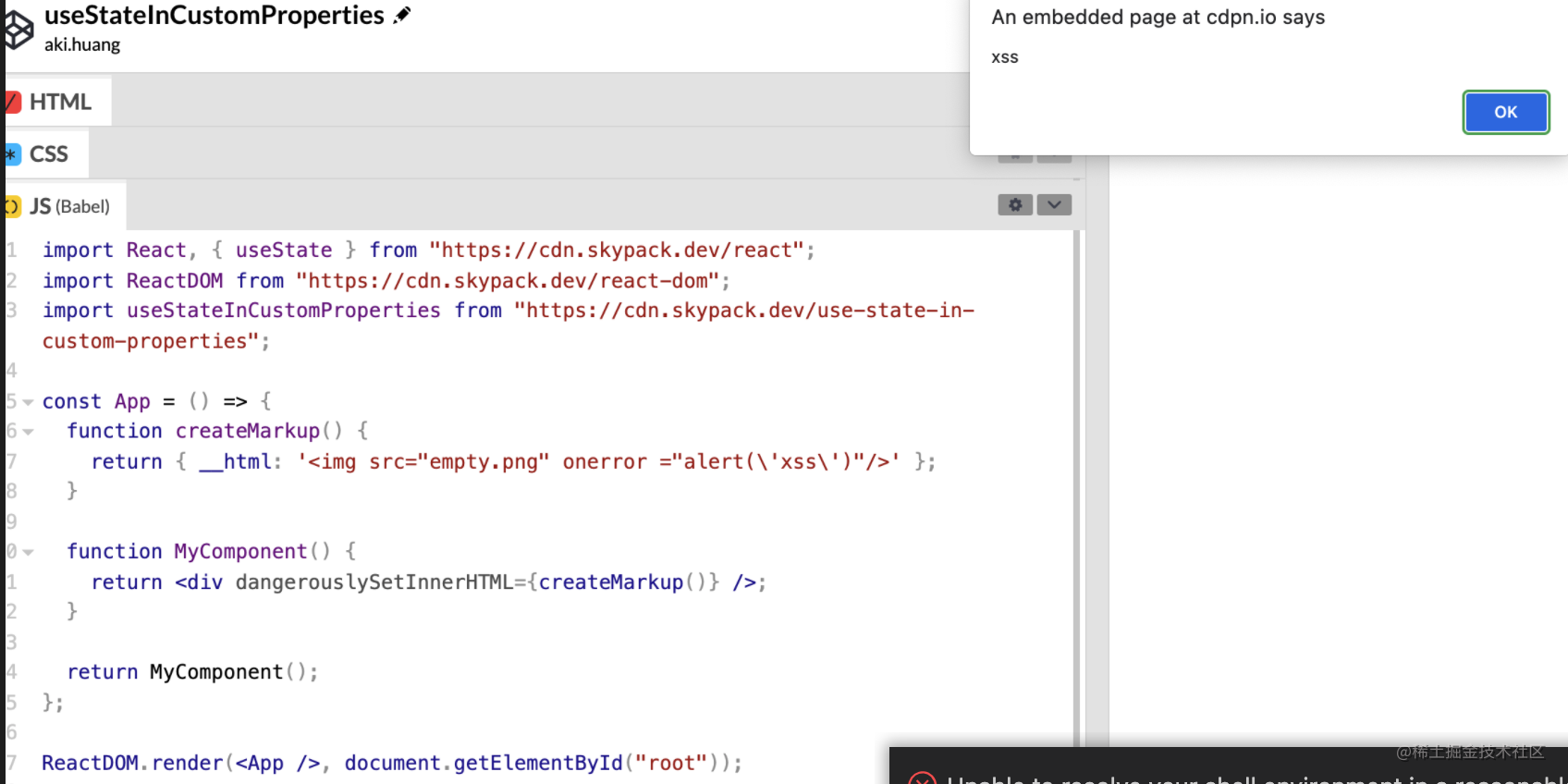Open author profile aki.huang
This screenshot has width=1568, height=784.
tap(82, 44)
